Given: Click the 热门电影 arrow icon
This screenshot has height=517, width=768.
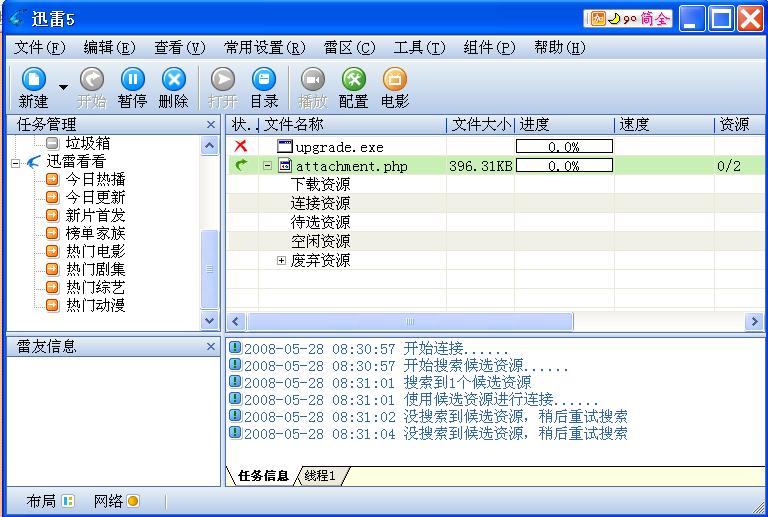Looking at the screenshot, I should (x=52, y=251).
